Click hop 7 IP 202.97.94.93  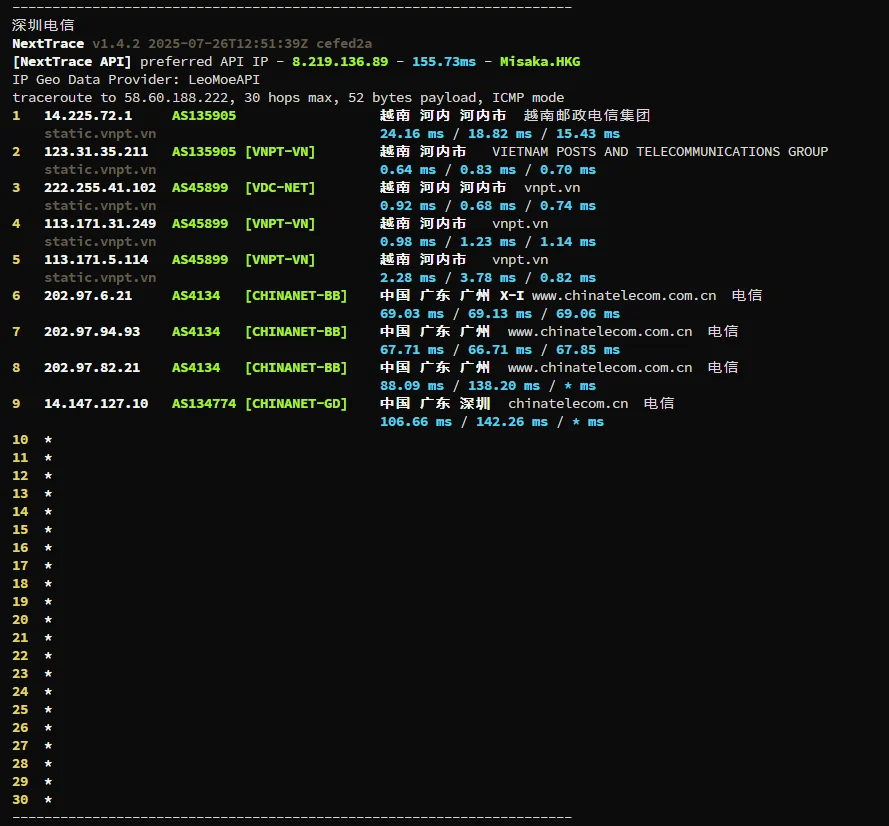92,332
